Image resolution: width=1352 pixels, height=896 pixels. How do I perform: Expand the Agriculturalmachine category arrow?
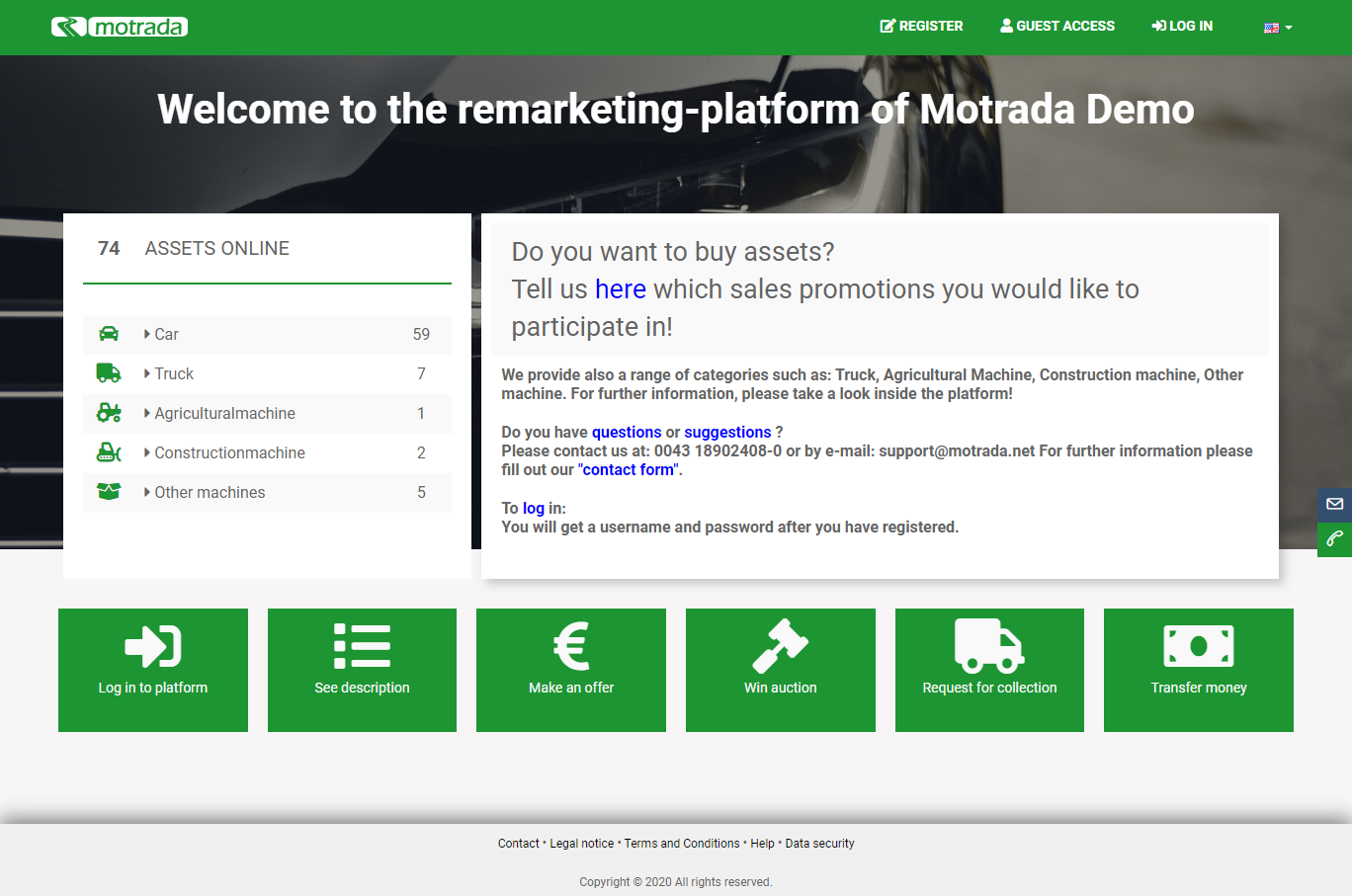[x=147, y=413]
